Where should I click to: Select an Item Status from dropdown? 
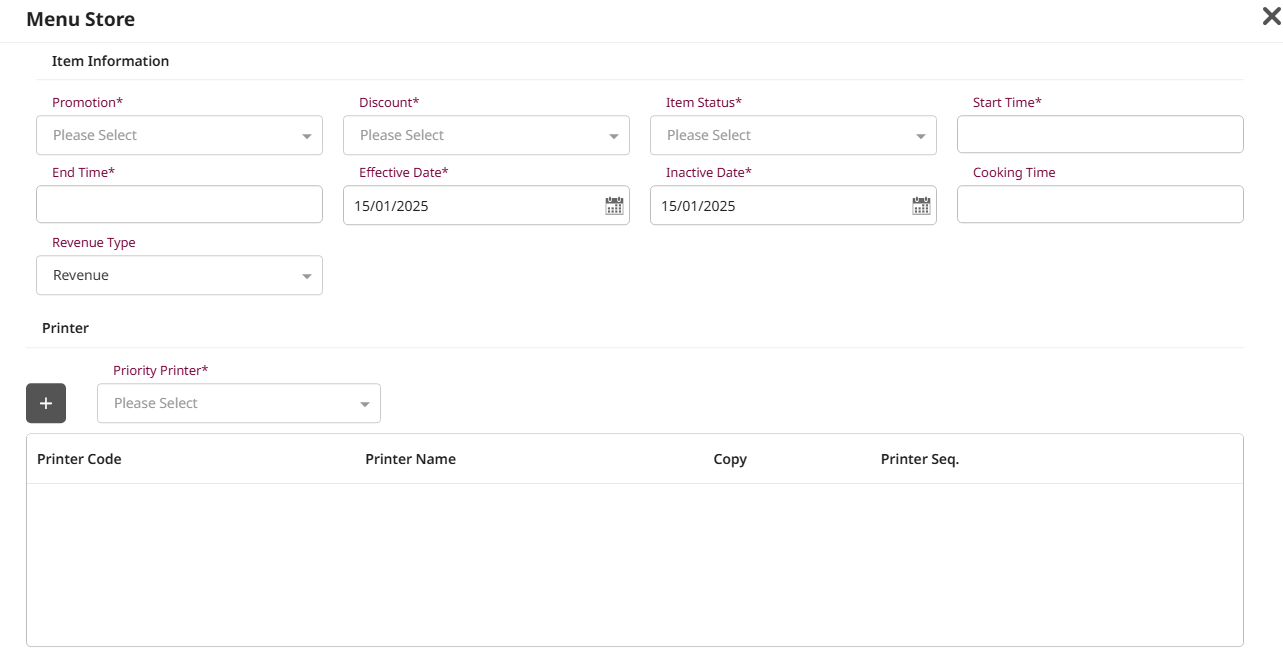pyautogui.click(x=793, y=135)
